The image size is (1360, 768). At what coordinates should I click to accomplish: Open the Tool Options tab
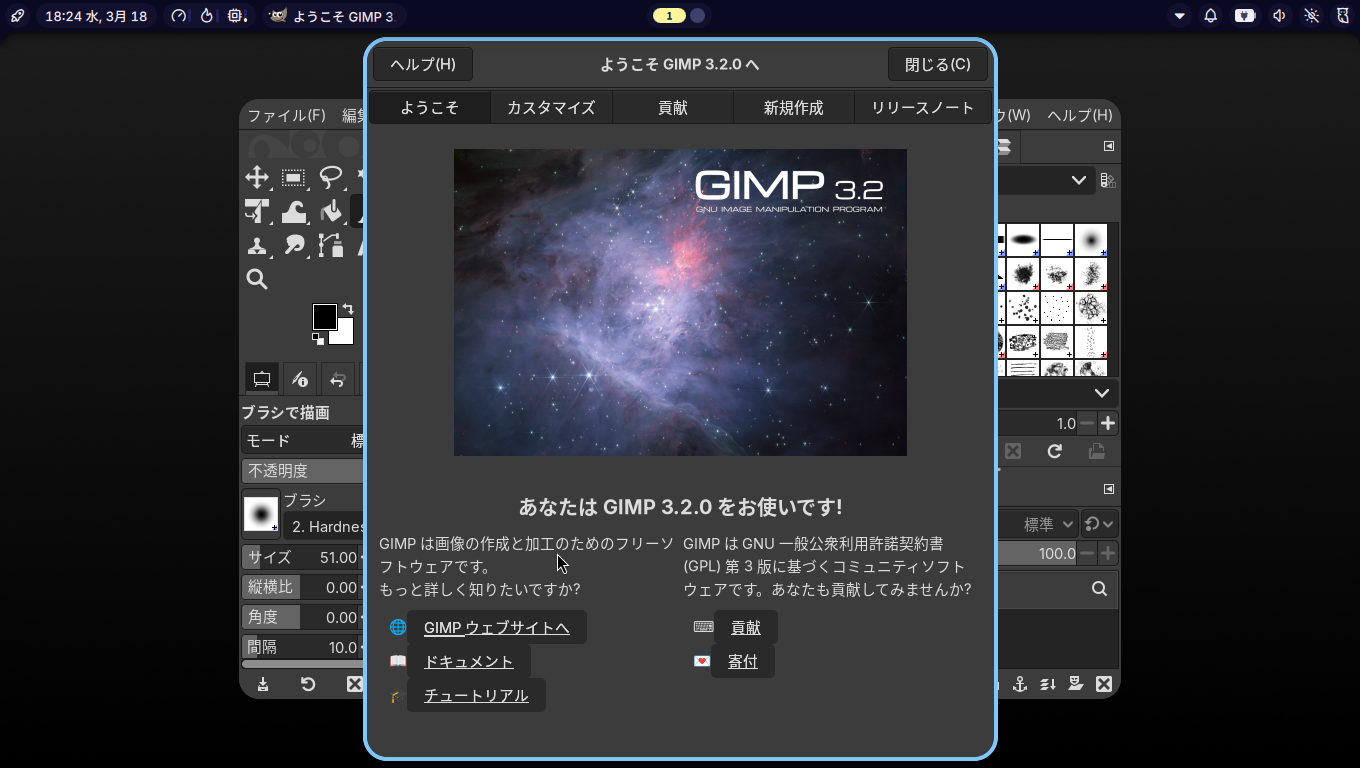262,379
